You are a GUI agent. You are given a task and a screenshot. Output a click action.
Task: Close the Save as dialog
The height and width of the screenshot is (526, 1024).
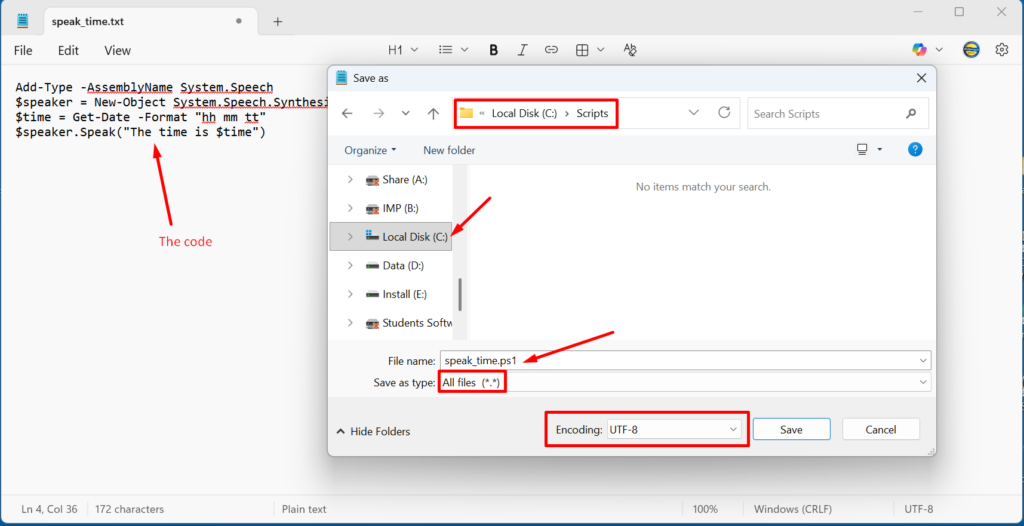(x=921, y=78)
